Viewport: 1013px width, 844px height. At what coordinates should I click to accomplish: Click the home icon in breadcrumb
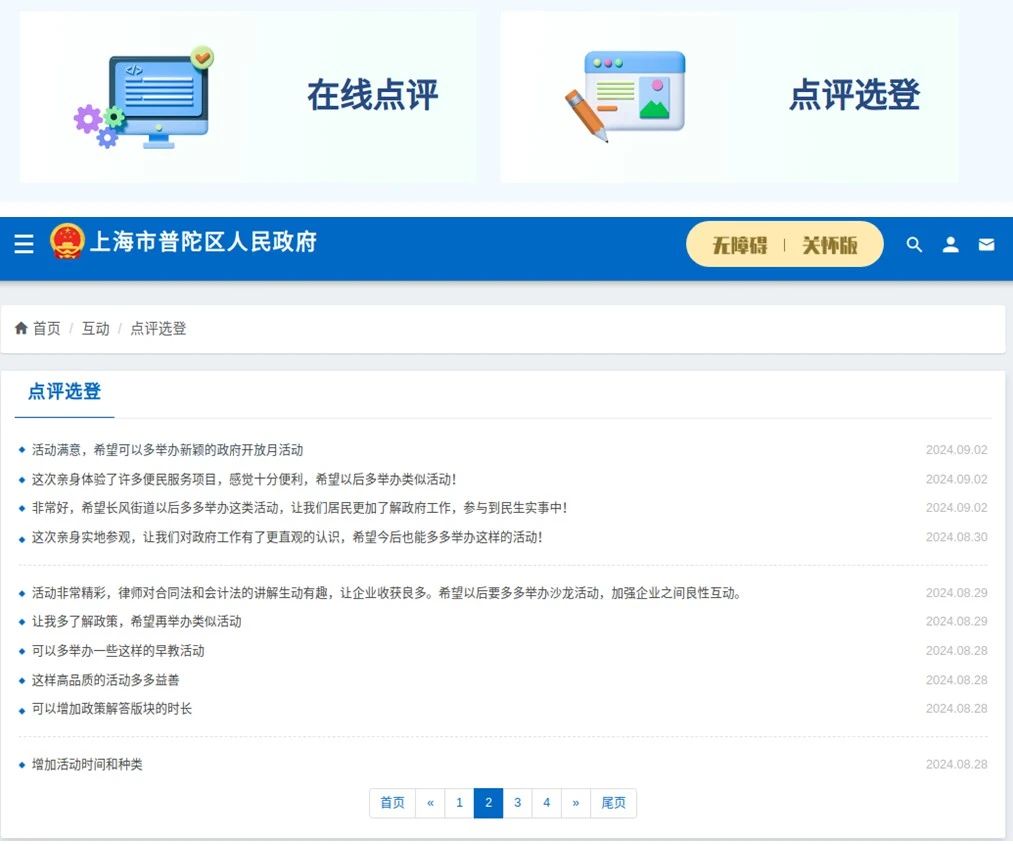pyautogui.click(x=21, y=329)
